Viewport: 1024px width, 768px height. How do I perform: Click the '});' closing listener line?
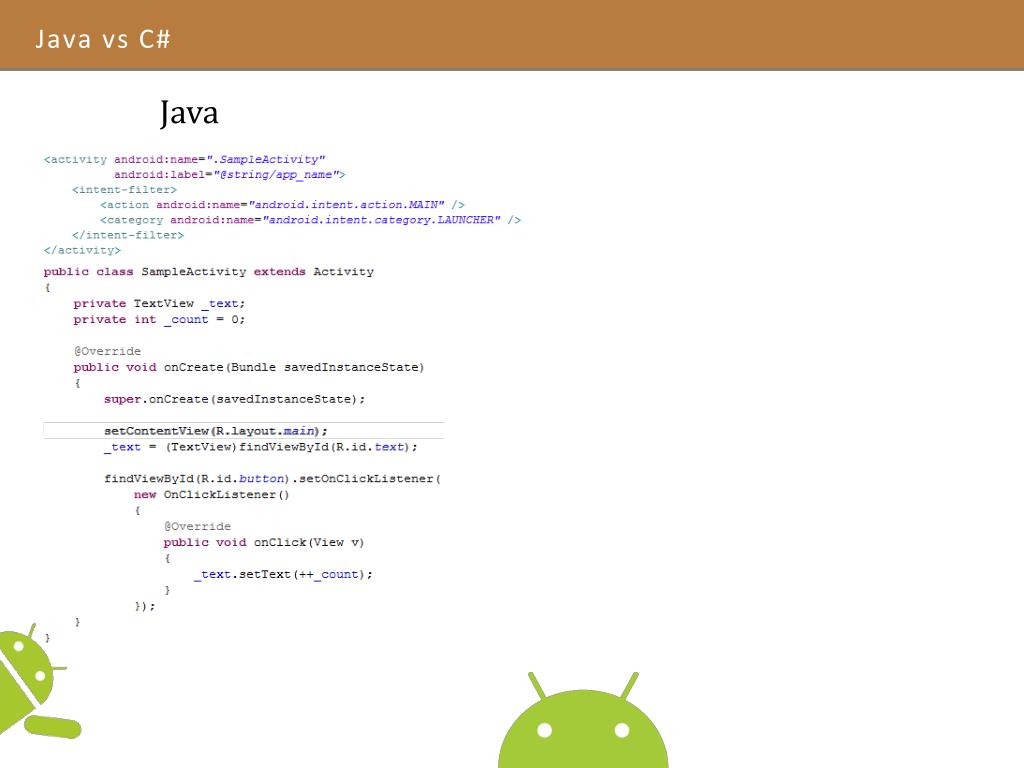point(145,607)
